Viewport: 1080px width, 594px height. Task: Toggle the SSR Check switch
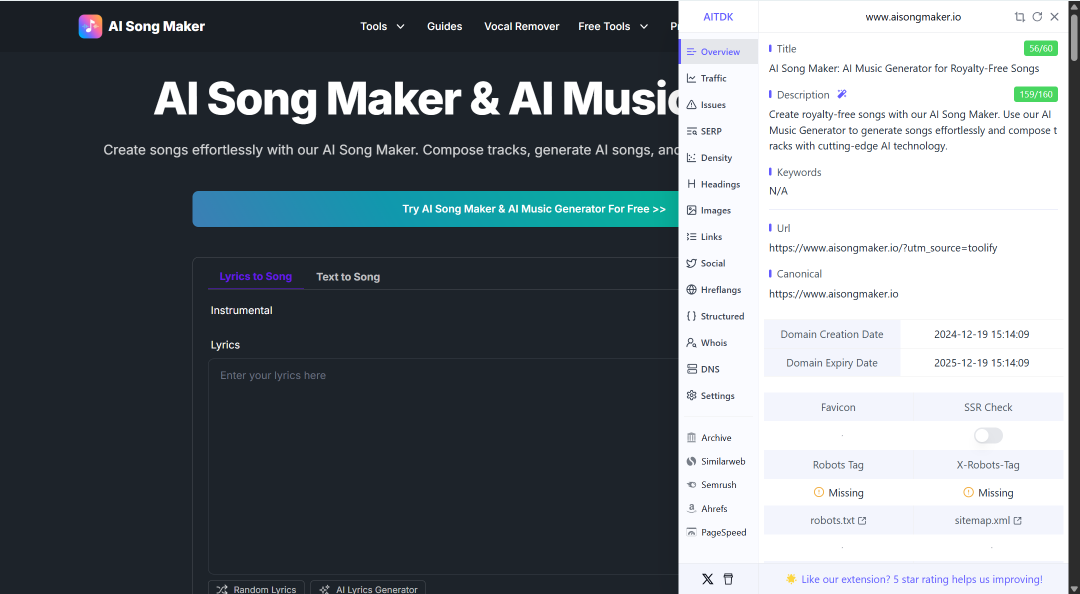point(988,436)
